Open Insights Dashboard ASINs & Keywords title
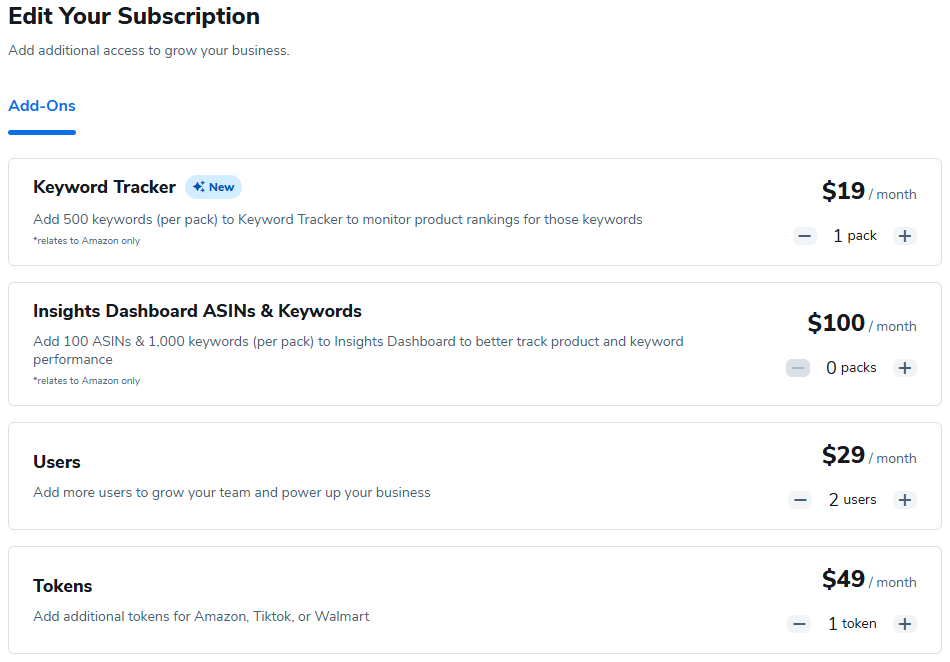Screen dimensions: 950x662 pos(197,311)
